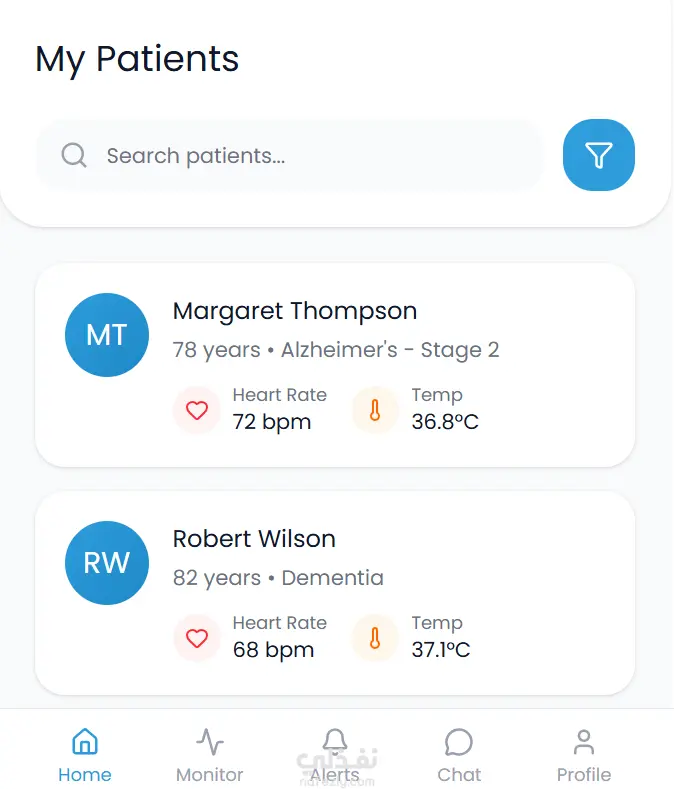Open Margaret Thompson's patient name
The image size is (674, 789).
295,311
